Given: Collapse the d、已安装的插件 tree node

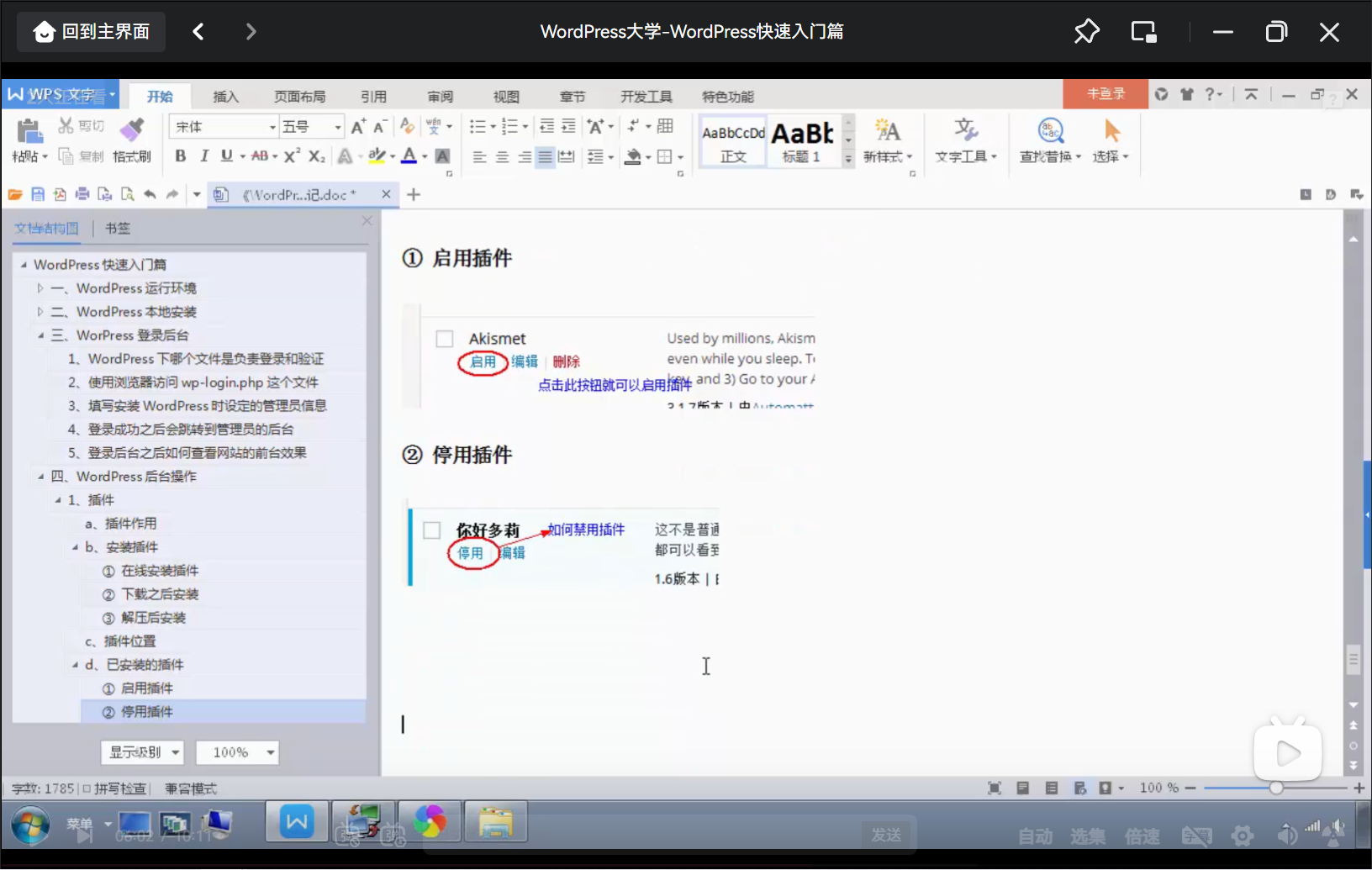Looking at the screenshot, I should coord(75,665).
